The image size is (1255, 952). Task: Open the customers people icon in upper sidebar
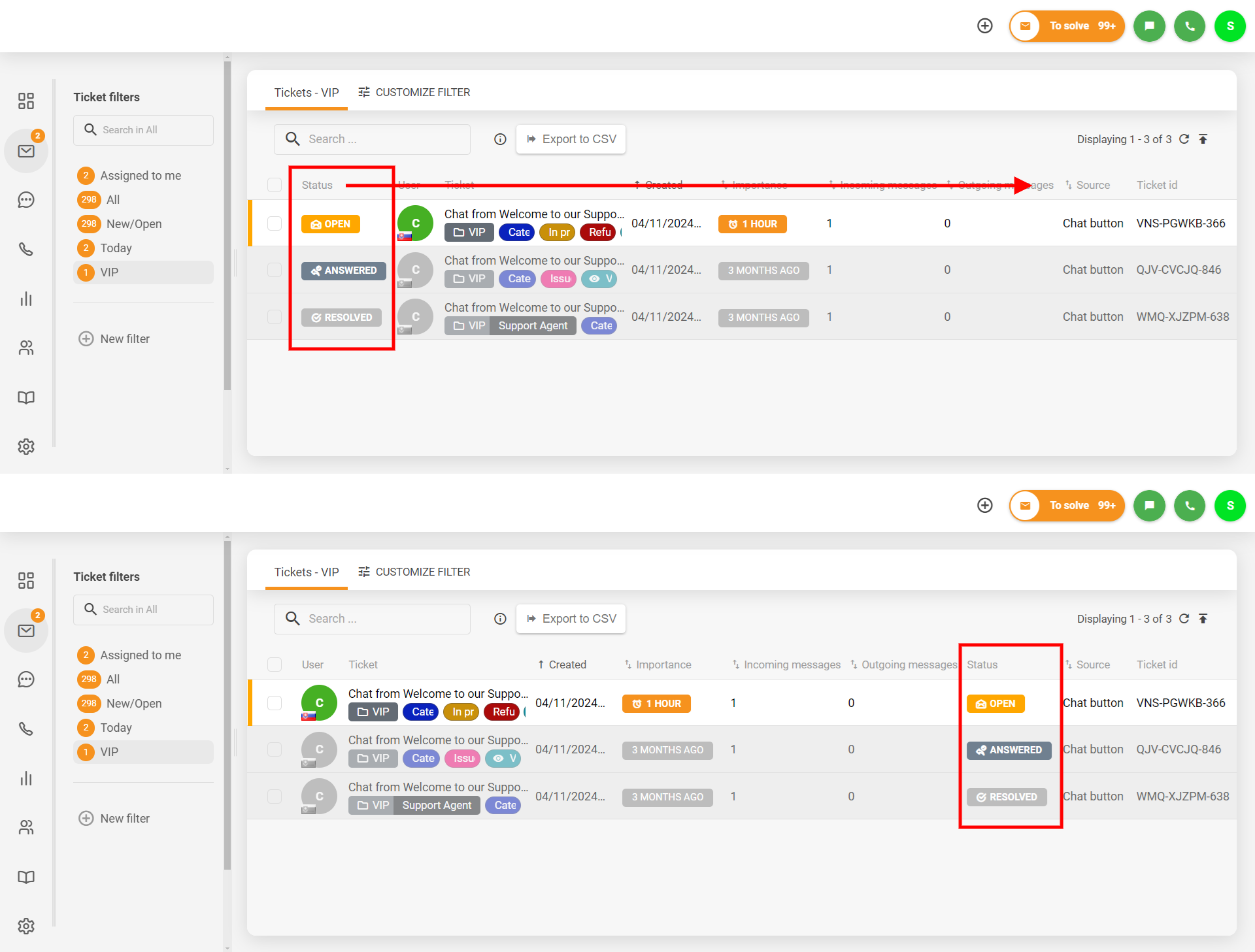tap(26, 348)
